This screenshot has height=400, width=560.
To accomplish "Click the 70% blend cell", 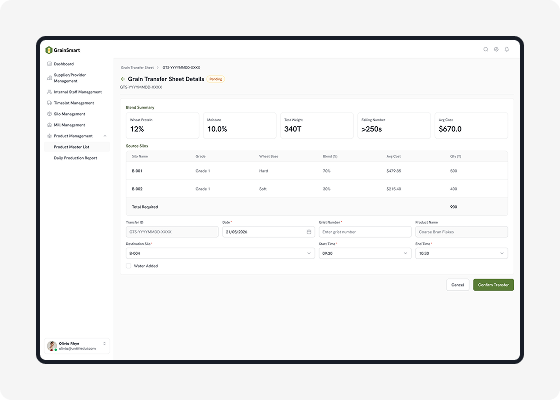I will click(x=326, y=171).
